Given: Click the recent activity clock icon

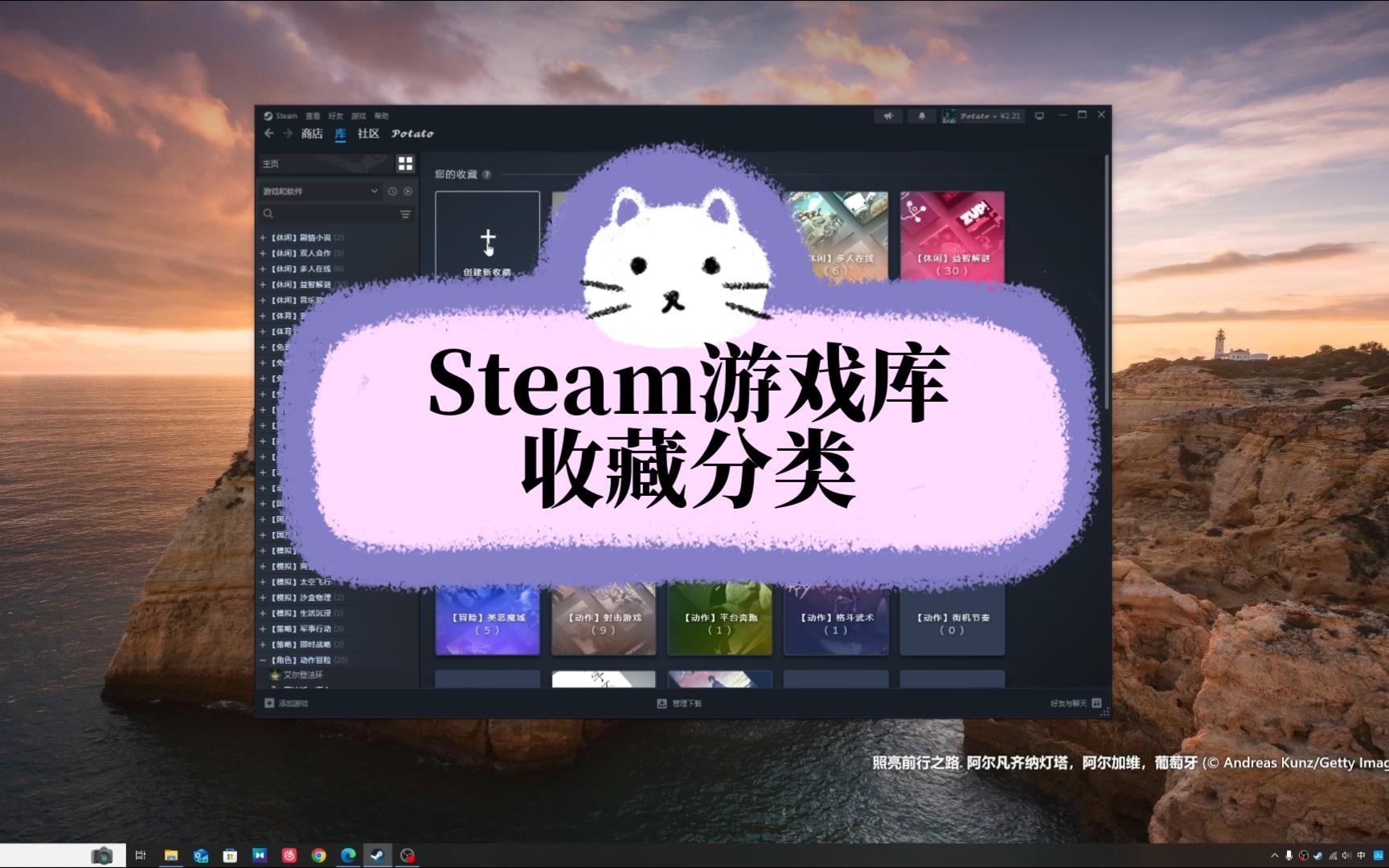Looking at the screenshot, I should pos(392,191).
